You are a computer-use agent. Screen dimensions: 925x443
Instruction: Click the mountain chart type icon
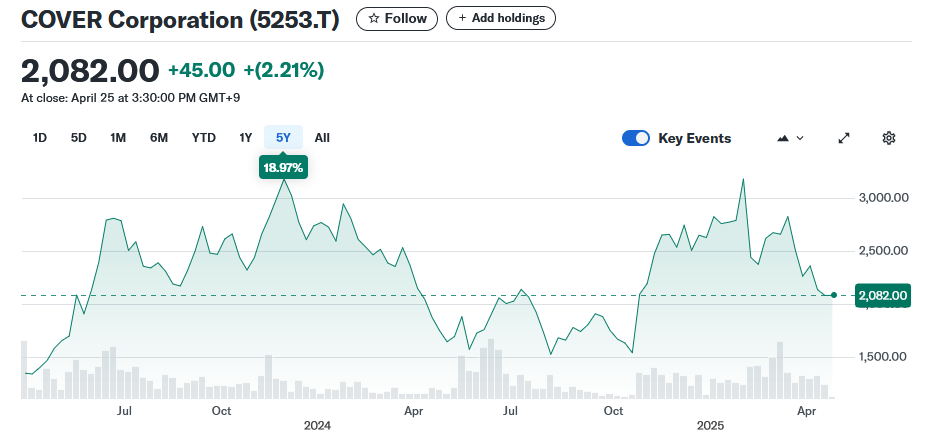click(x=782, y=138)
